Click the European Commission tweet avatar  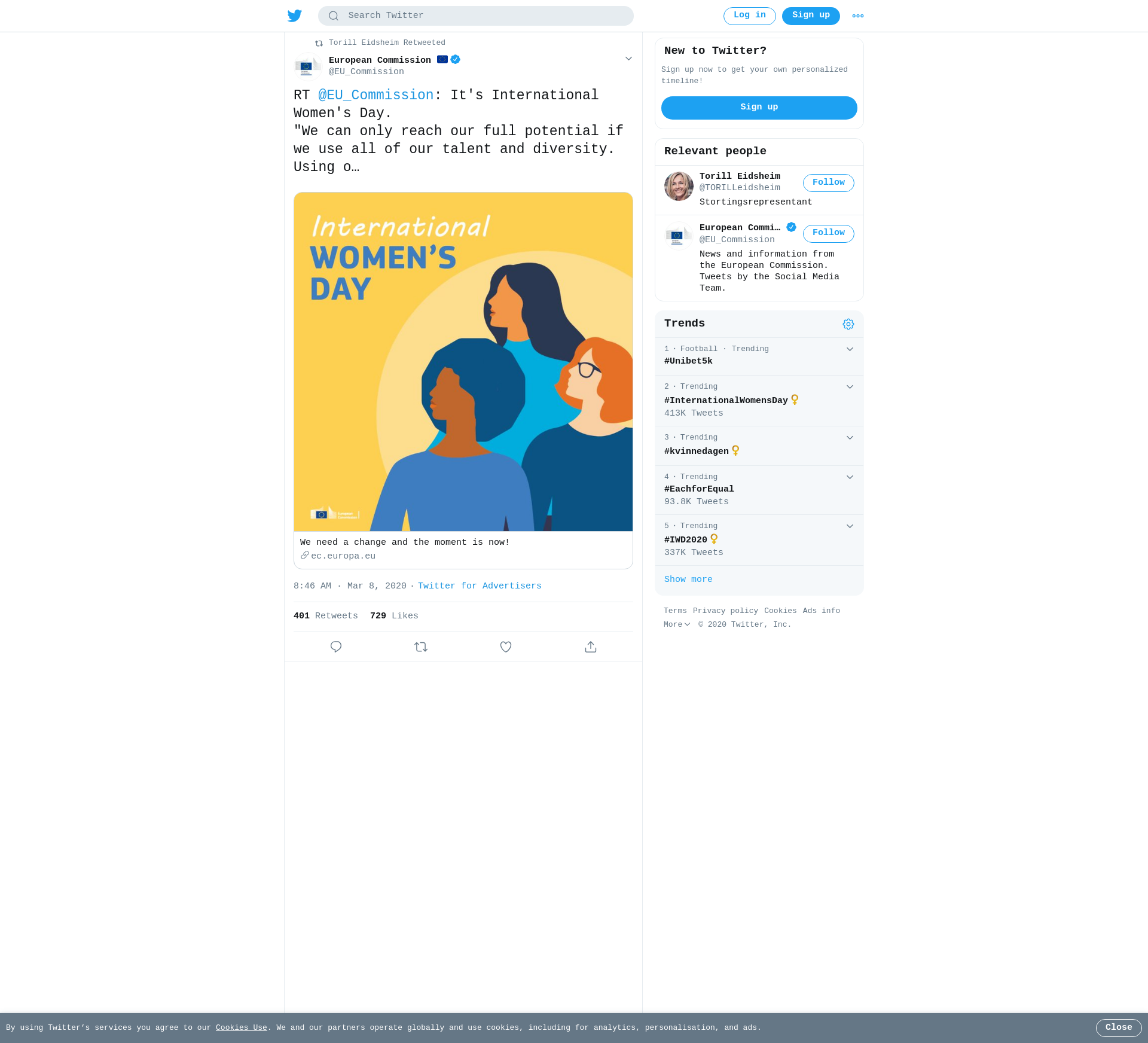click(308, 66)
